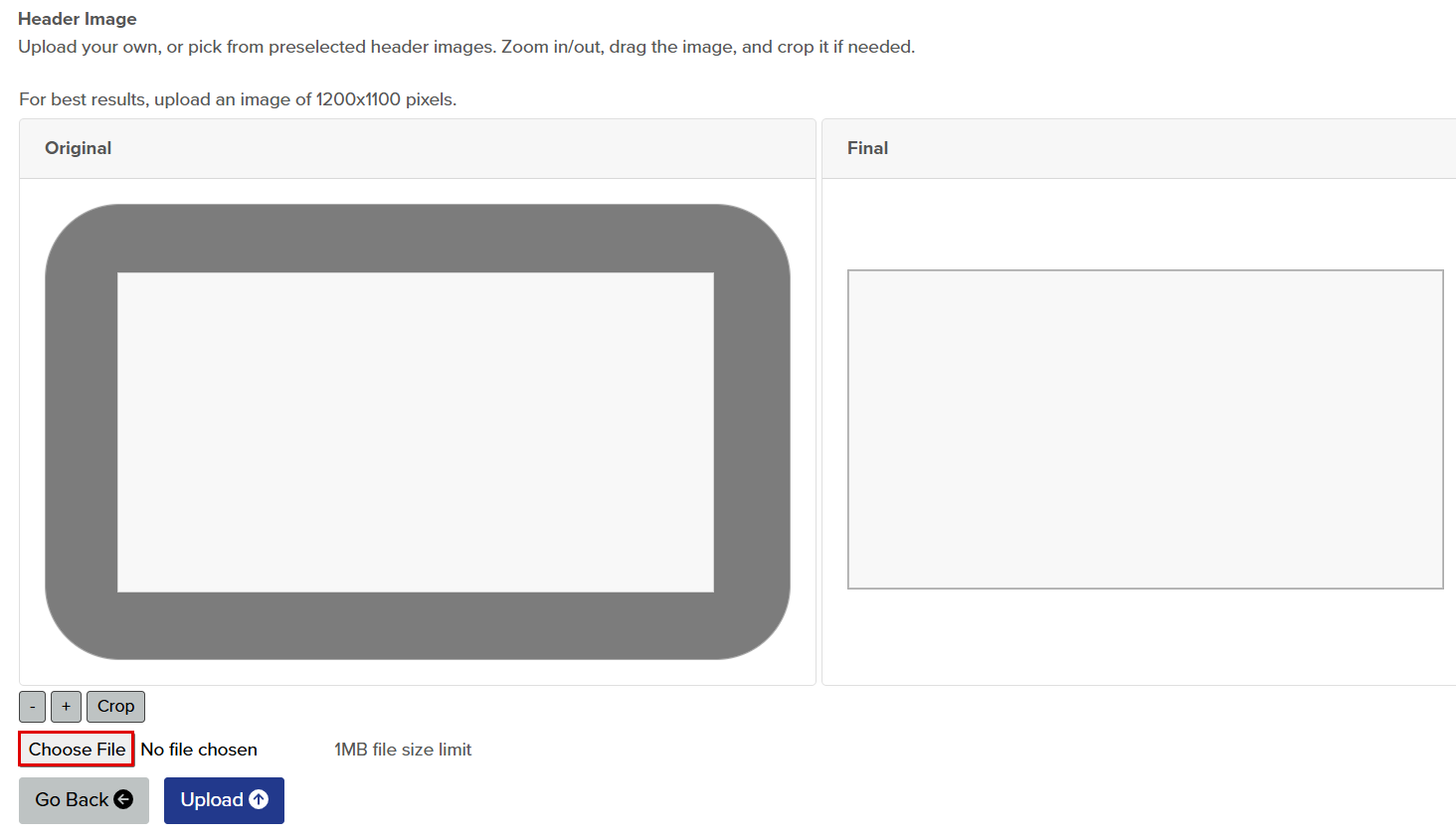Click the upload arrow icon on Upload
Image resolution: width=1456 pixels, height=838 pixels.
(259, 800)
